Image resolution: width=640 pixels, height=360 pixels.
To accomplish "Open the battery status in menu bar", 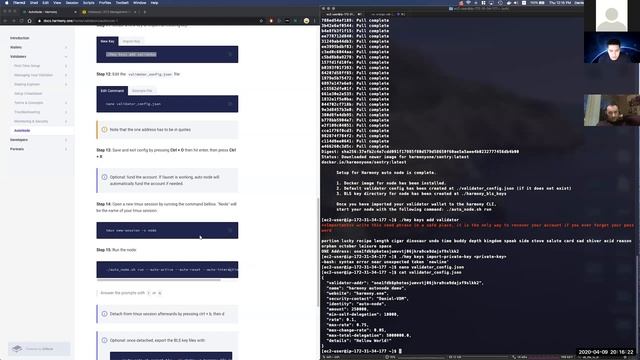I will click(x=538, y=2).
